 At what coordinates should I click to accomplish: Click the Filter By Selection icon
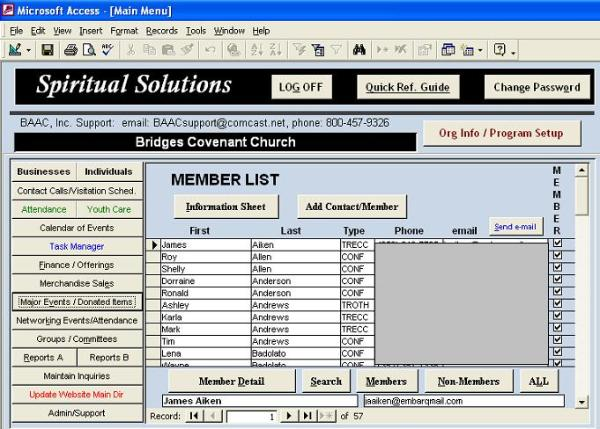[299, 50]
